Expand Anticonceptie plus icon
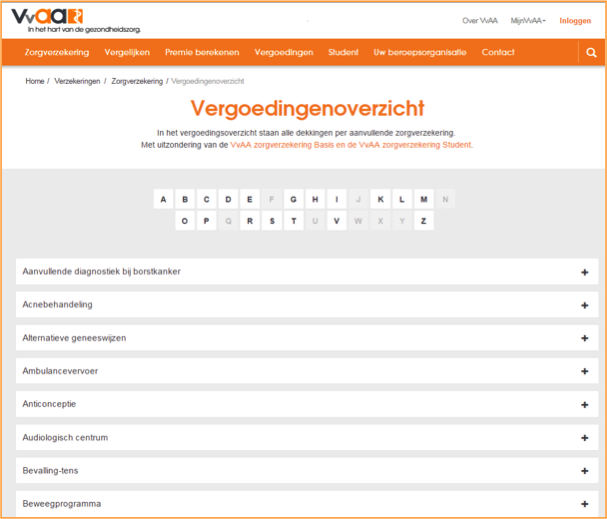This screenshot has height=519, width=607. coord(585,405)
